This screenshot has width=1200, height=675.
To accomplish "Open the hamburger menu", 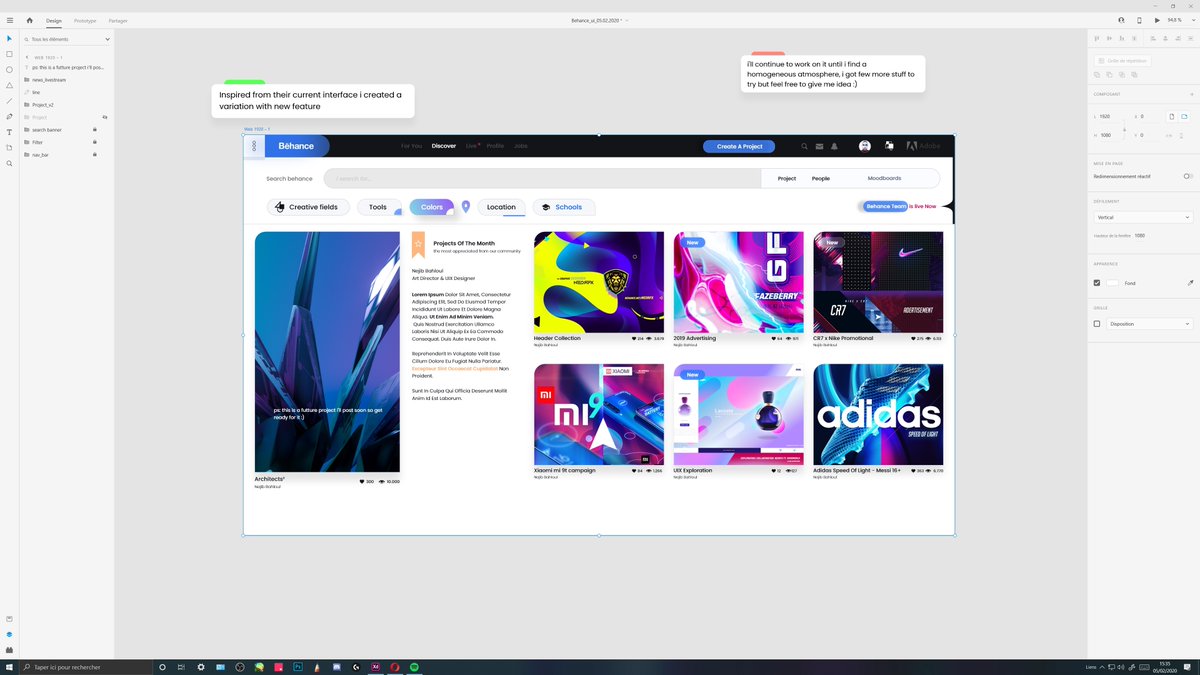I will [x=10, y=20].
